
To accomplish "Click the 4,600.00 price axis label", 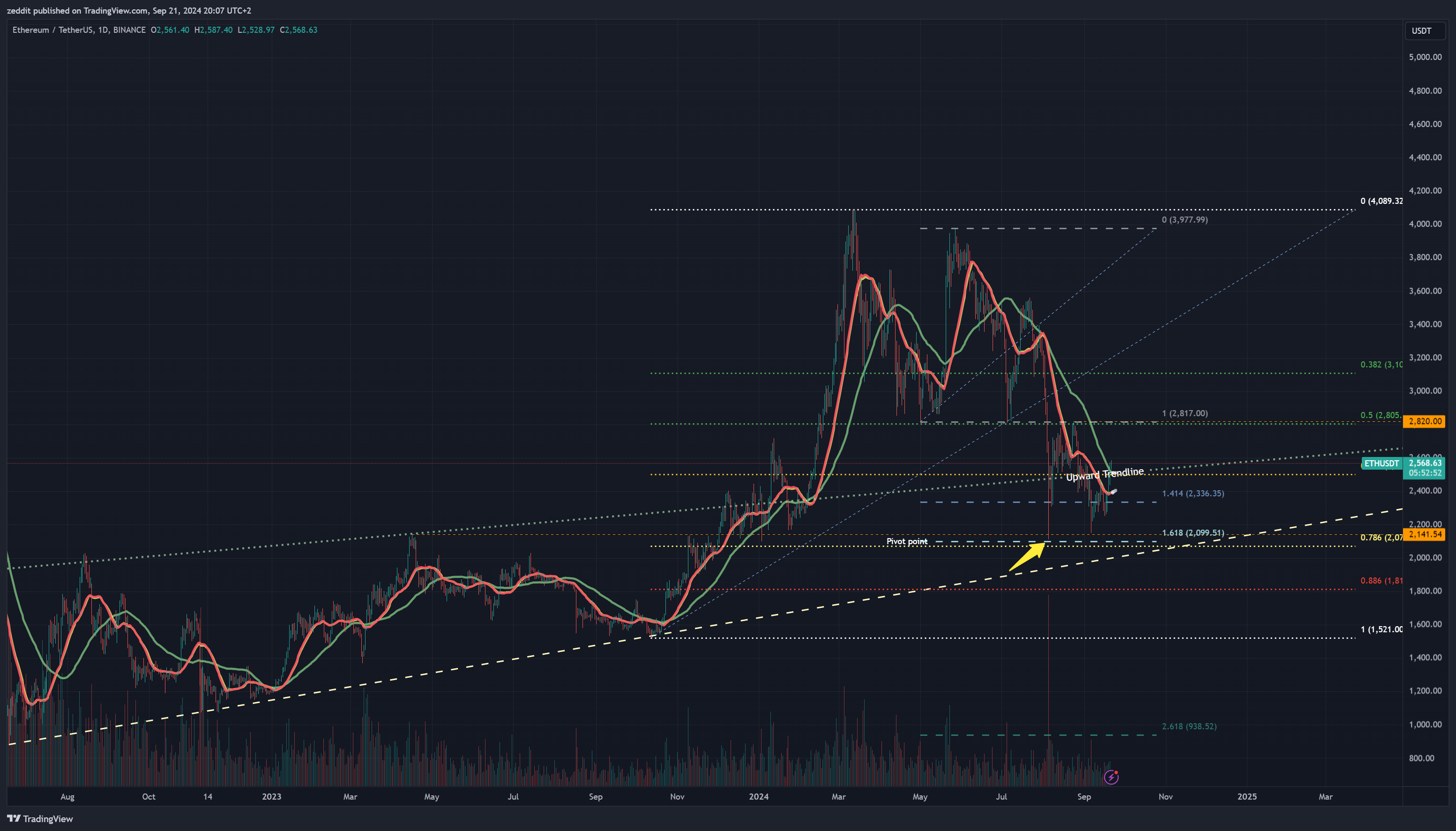I will click(1425, 124).
